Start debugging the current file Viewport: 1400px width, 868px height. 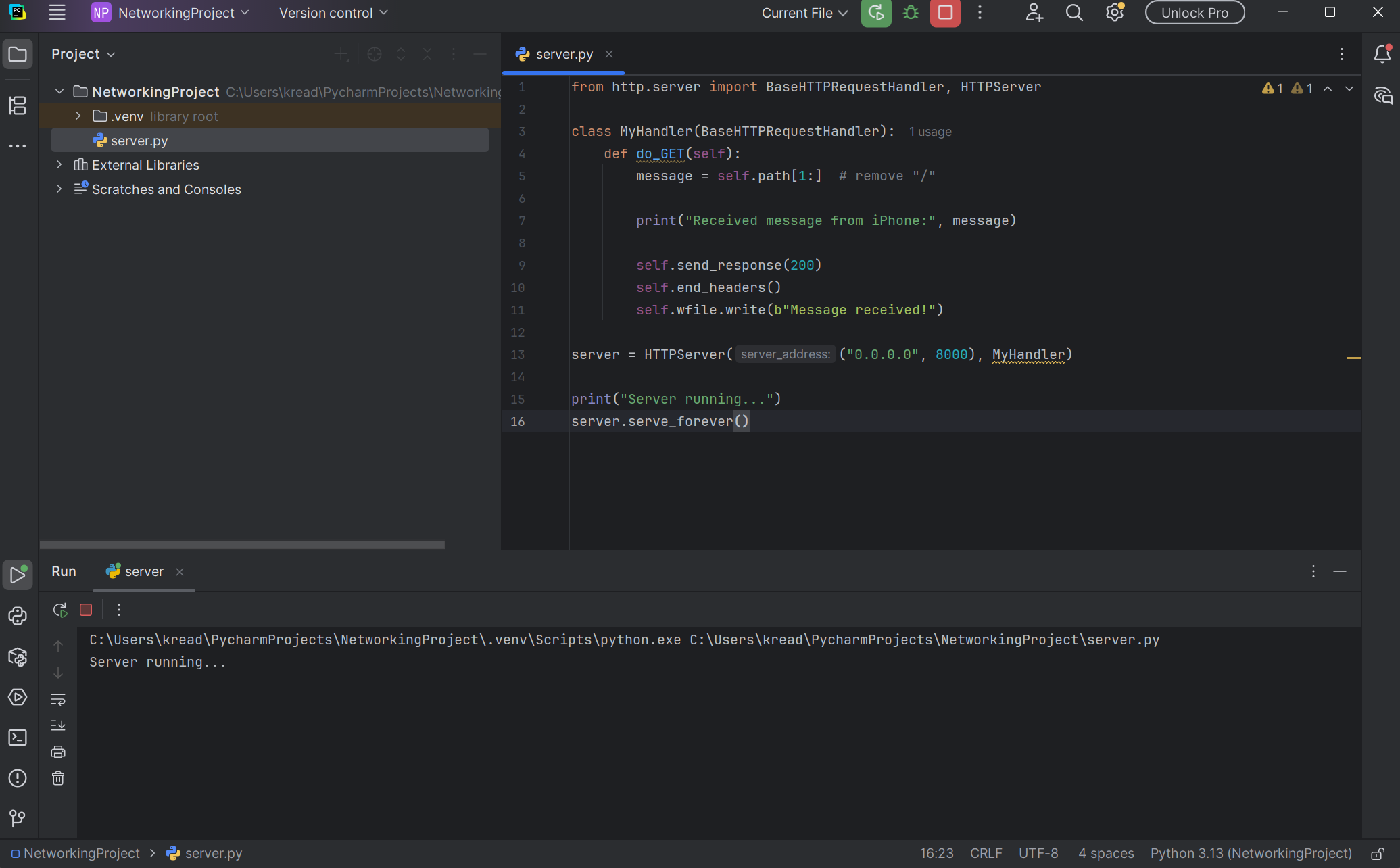point(910,12)
